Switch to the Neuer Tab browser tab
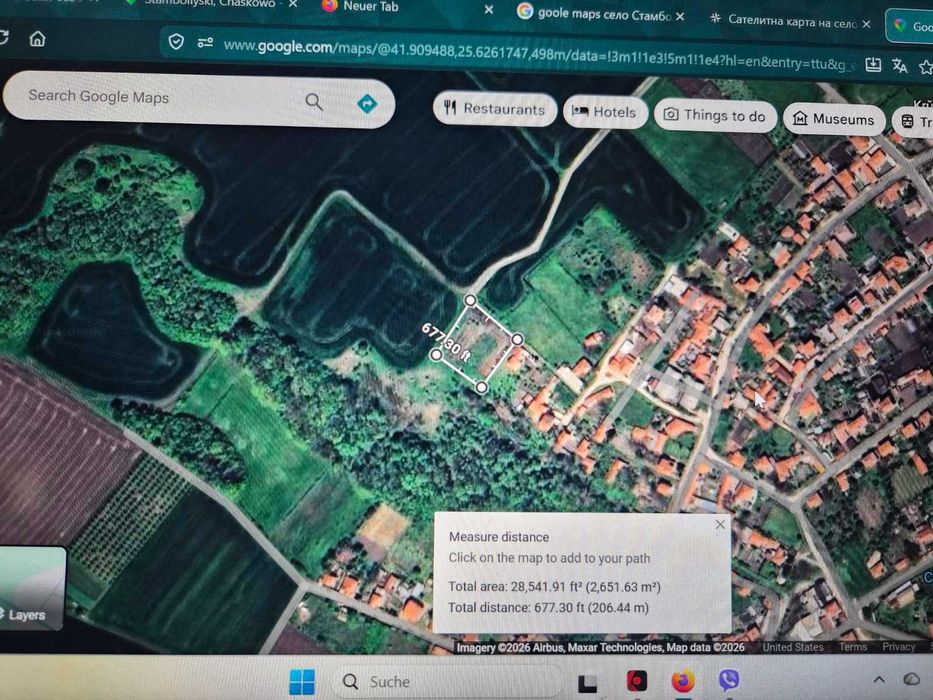This screenshot has width=933, height=700. [x=370, y=7]
